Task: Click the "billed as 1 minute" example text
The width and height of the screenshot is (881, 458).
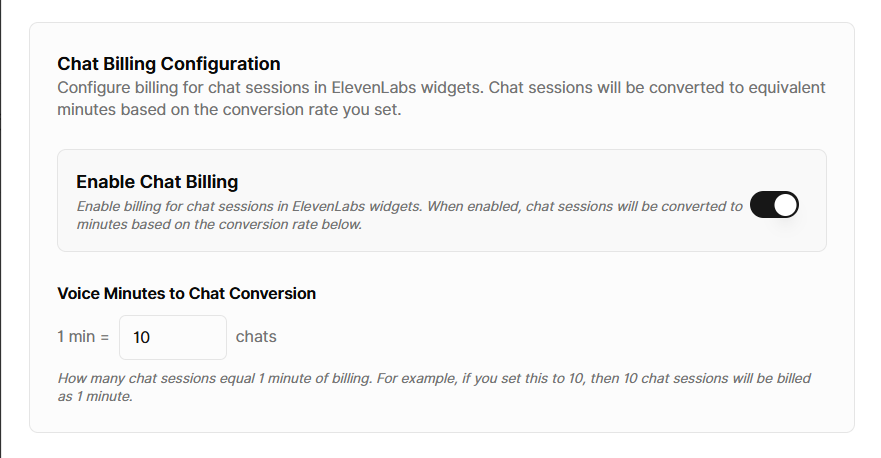Action: coord(94,396)
